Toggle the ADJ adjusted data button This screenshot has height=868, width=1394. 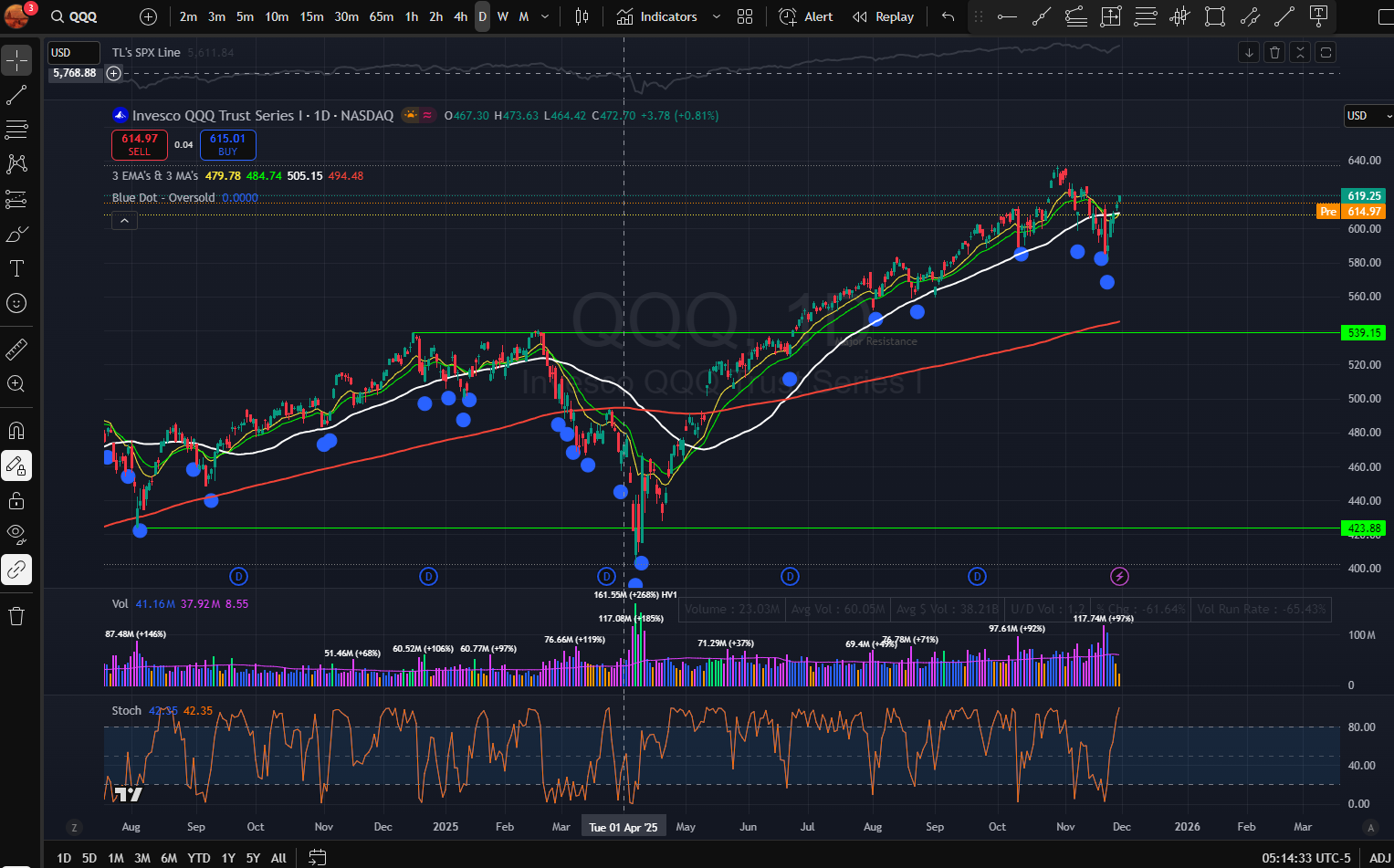[1379, 858]
